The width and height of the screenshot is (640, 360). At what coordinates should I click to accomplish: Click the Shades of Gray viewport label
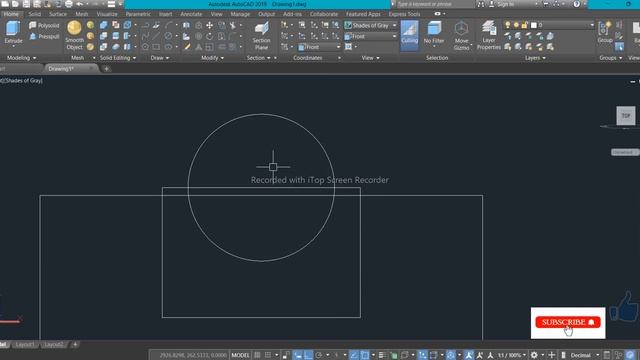point(22,80)
